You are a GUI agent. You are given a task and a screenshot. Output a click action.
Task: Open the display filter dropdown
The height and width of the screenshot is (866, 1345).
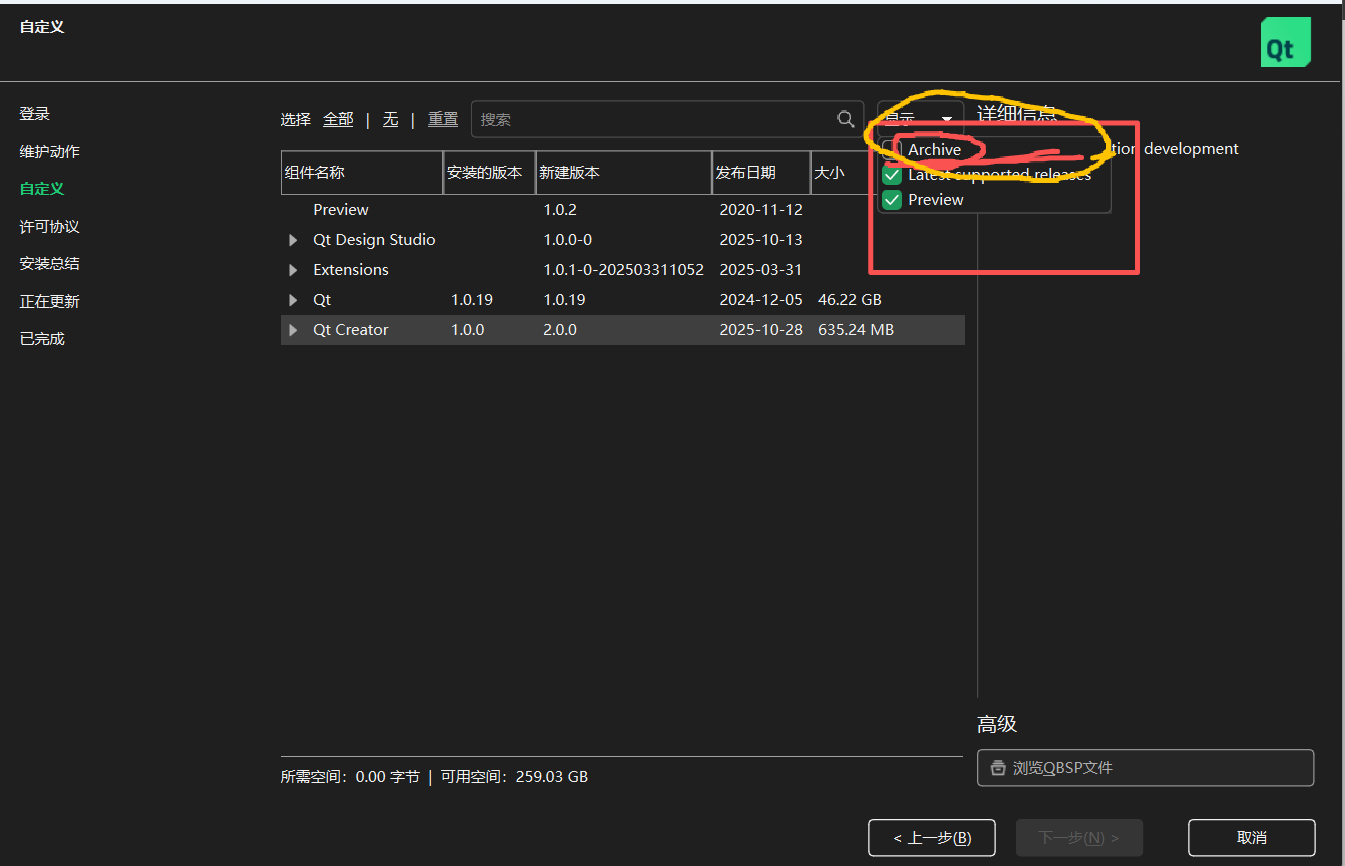coord(920,118)
